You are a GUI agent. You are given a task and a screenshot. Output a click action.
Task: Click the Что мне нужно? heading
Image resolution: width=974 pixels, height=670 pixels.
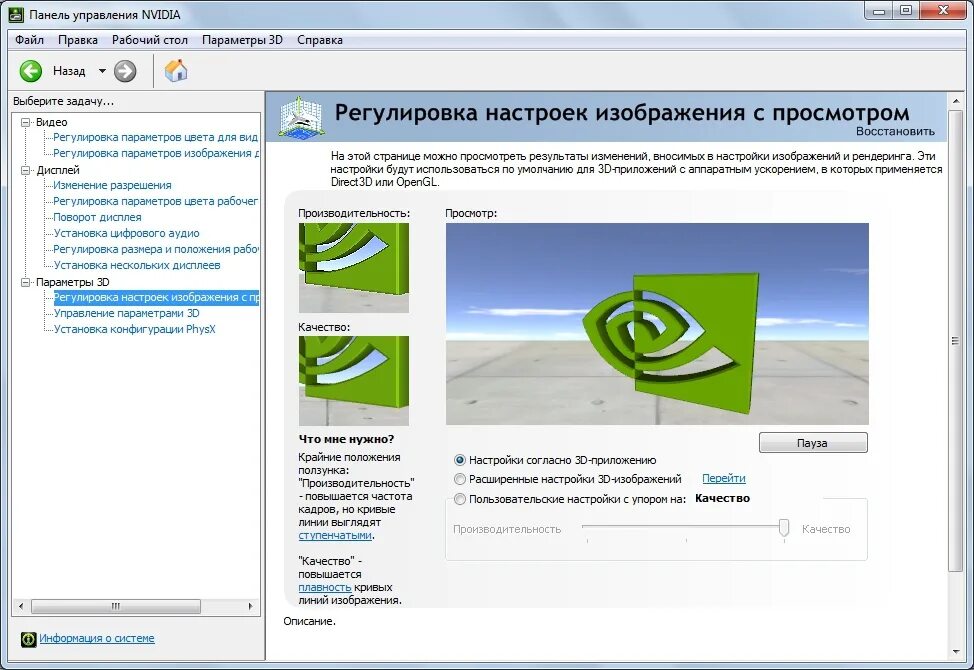tap(346, 439)
